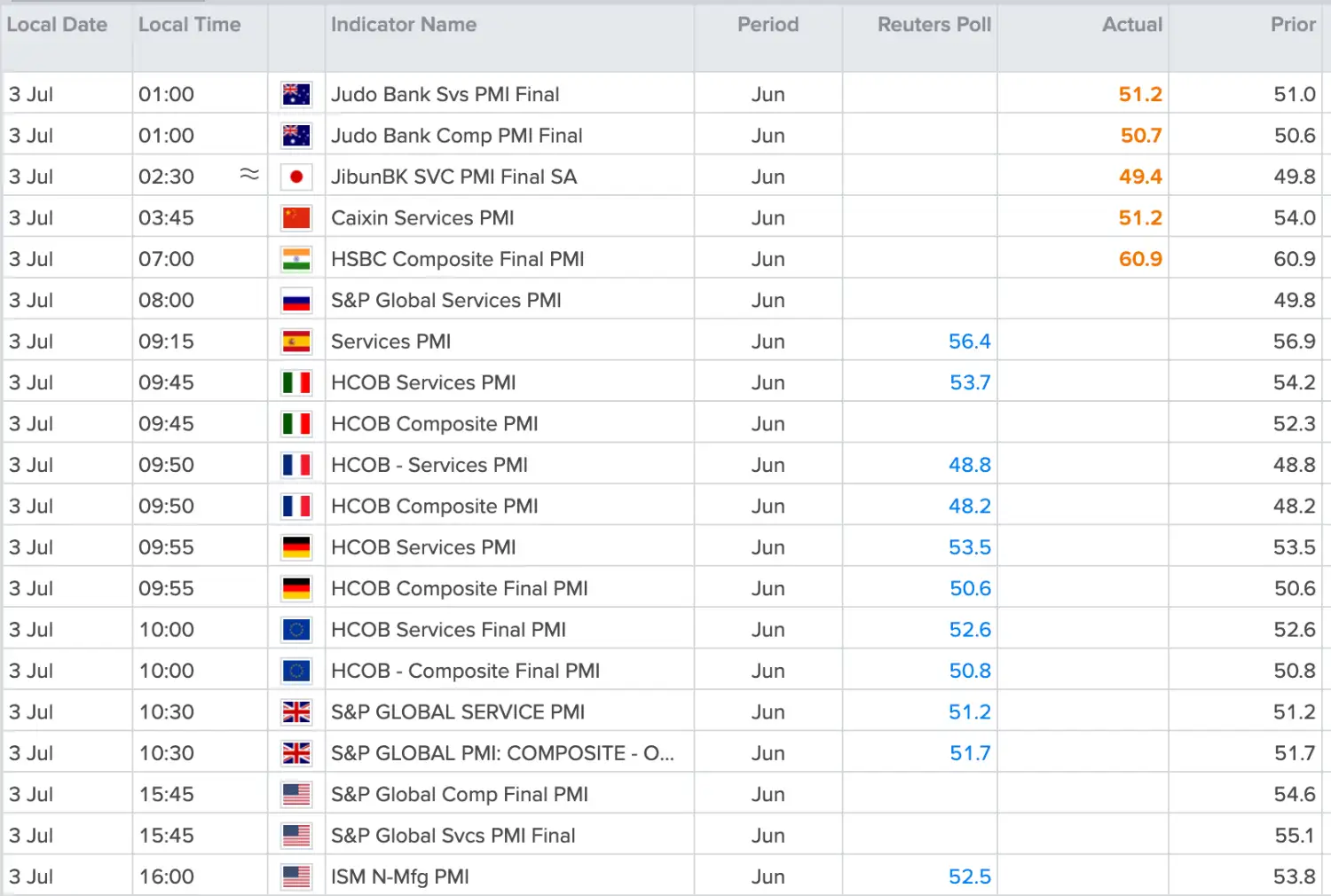Viewport: 1331px width, 896px height.
Task: Click the 07:00 local time cell
Action: coord(167,259)
